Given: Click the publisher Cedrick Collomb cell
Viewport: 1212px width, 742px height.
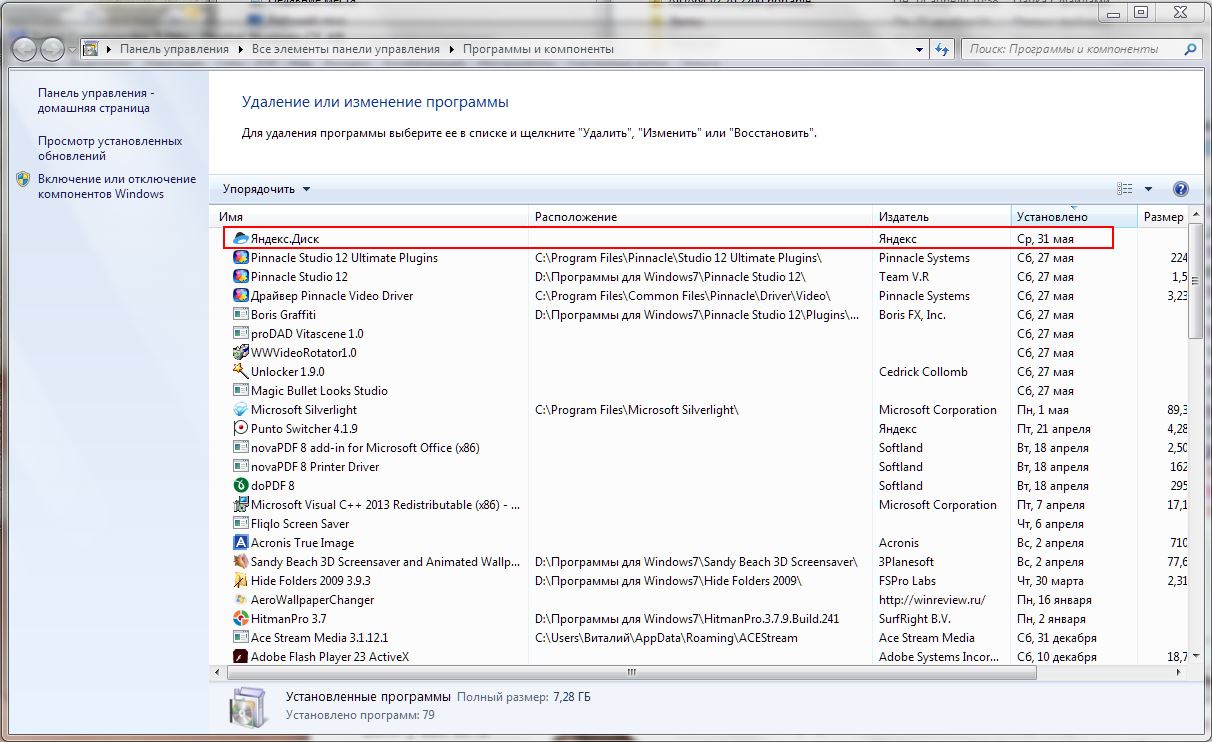Looking at the screenshot, I should coord(923,372).
